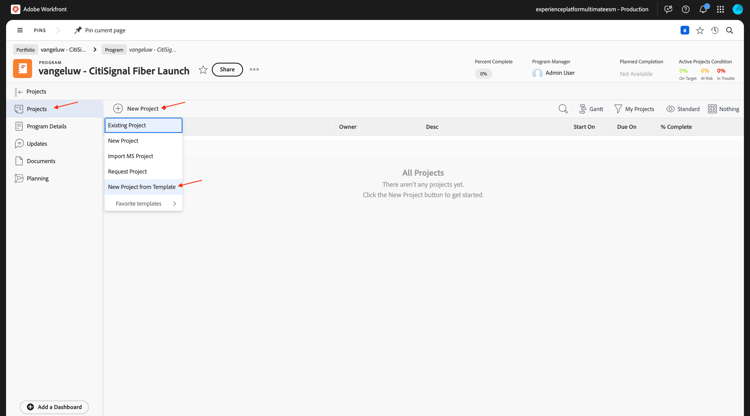Image resolution: width=750 pixels, height=416 pixels.
Task: Click the global search magnifier icon
Action: (x=729, y=30)
